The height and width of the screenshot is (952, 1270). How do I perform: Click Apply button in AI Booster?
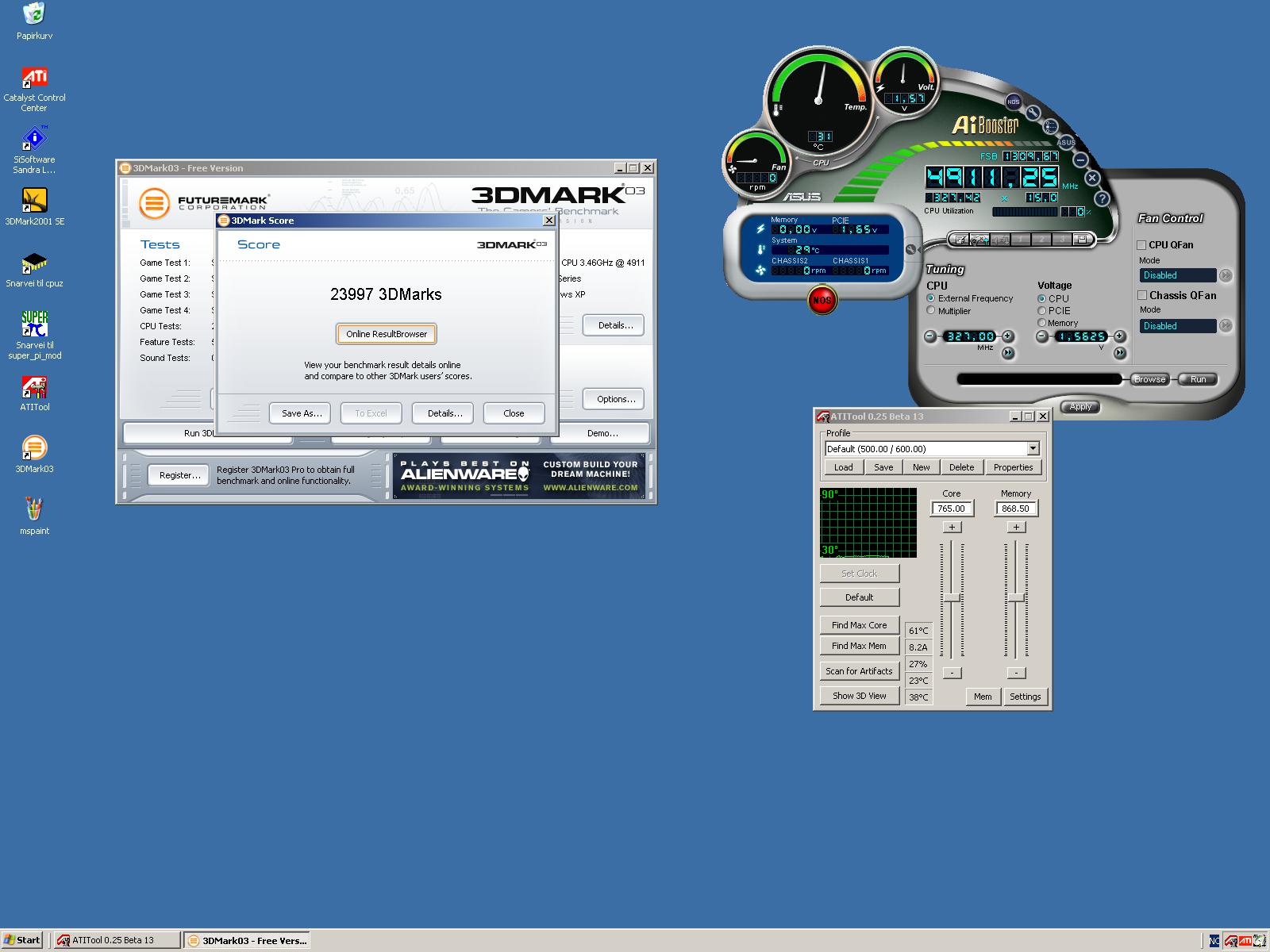[x=1080, y=407]
